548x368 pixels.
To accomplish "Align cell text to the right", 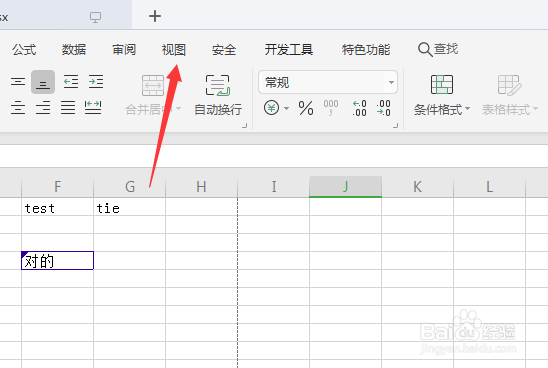I will pos(43,108).
